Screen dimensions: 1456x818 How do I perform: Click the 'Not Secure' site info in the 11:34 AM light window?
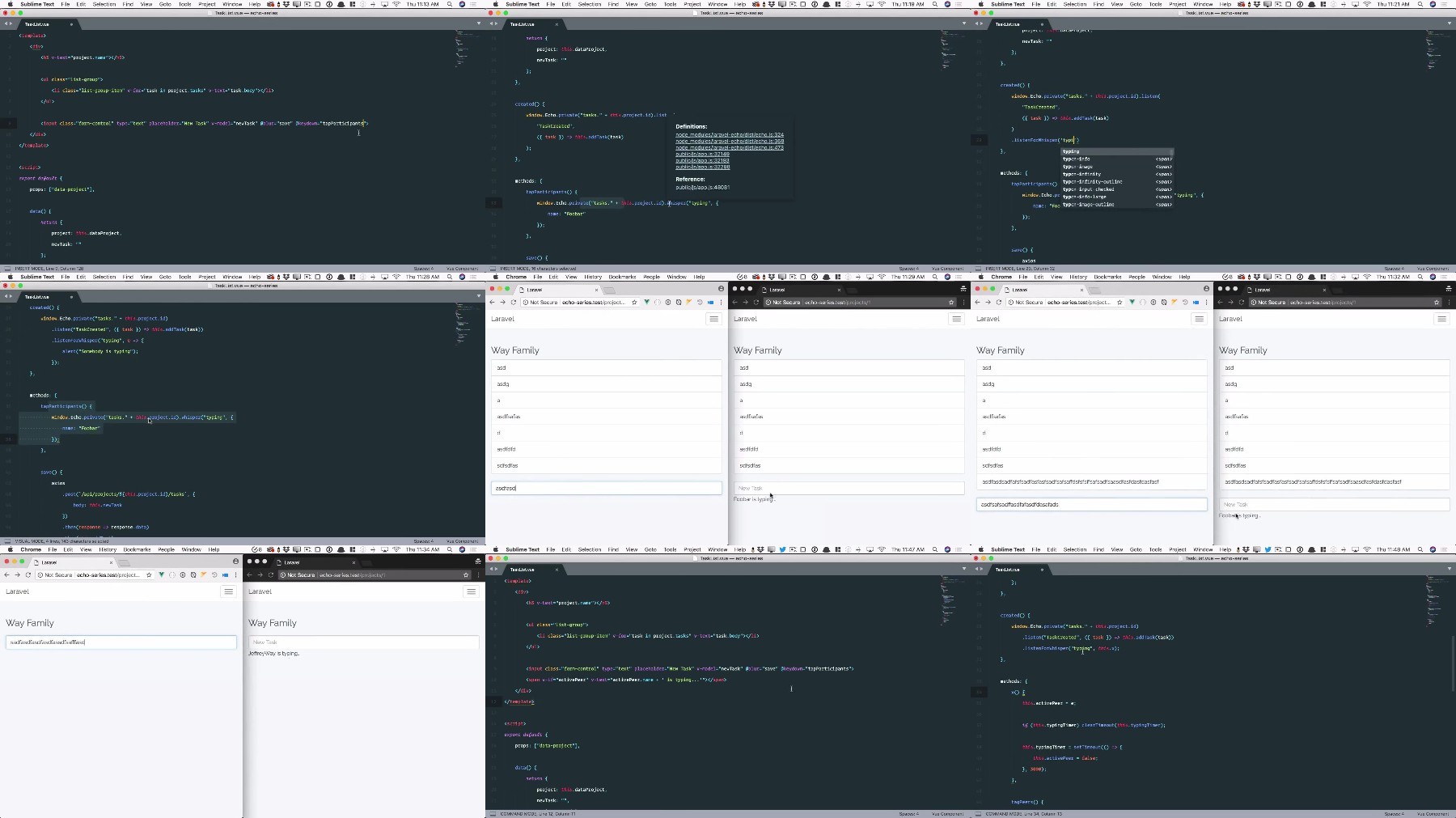click(55, 574)
